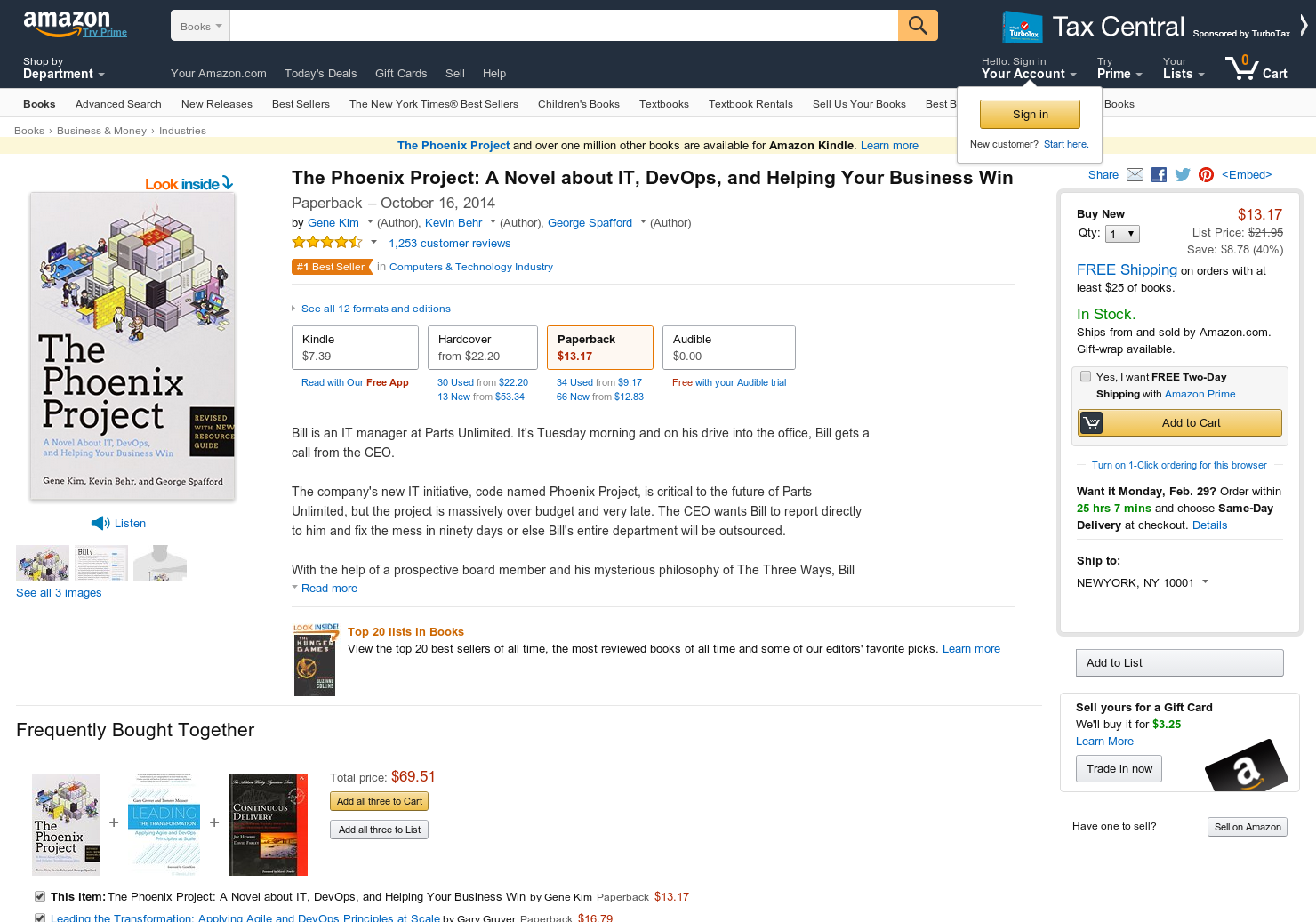
Task: Click the Leading the Transformation book cover
Action: pyautogui.click(x=164, y=824)
